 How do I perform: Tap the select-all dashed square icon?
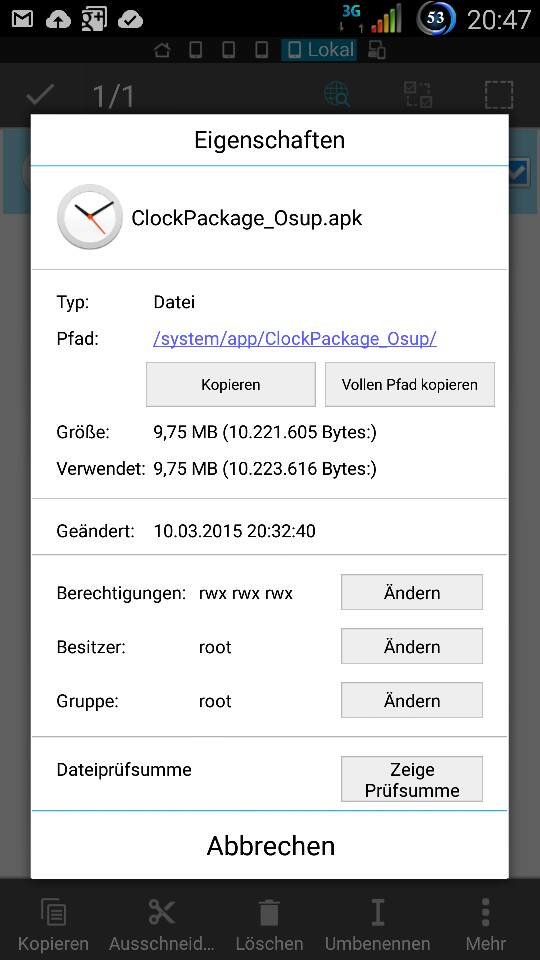click(499, 95)
